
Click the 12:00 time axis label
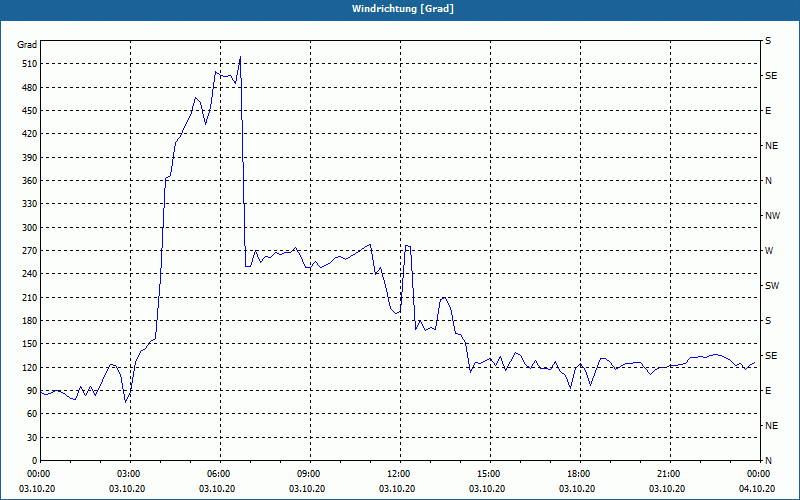(400, 474)
